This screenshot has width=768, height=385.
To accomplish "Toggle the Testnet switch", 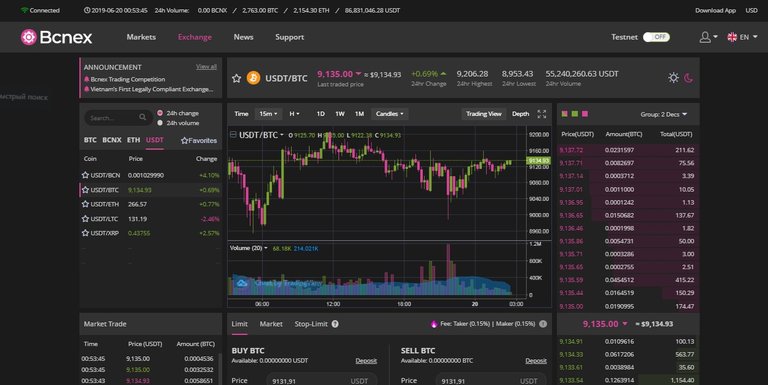I will [656, 37].
